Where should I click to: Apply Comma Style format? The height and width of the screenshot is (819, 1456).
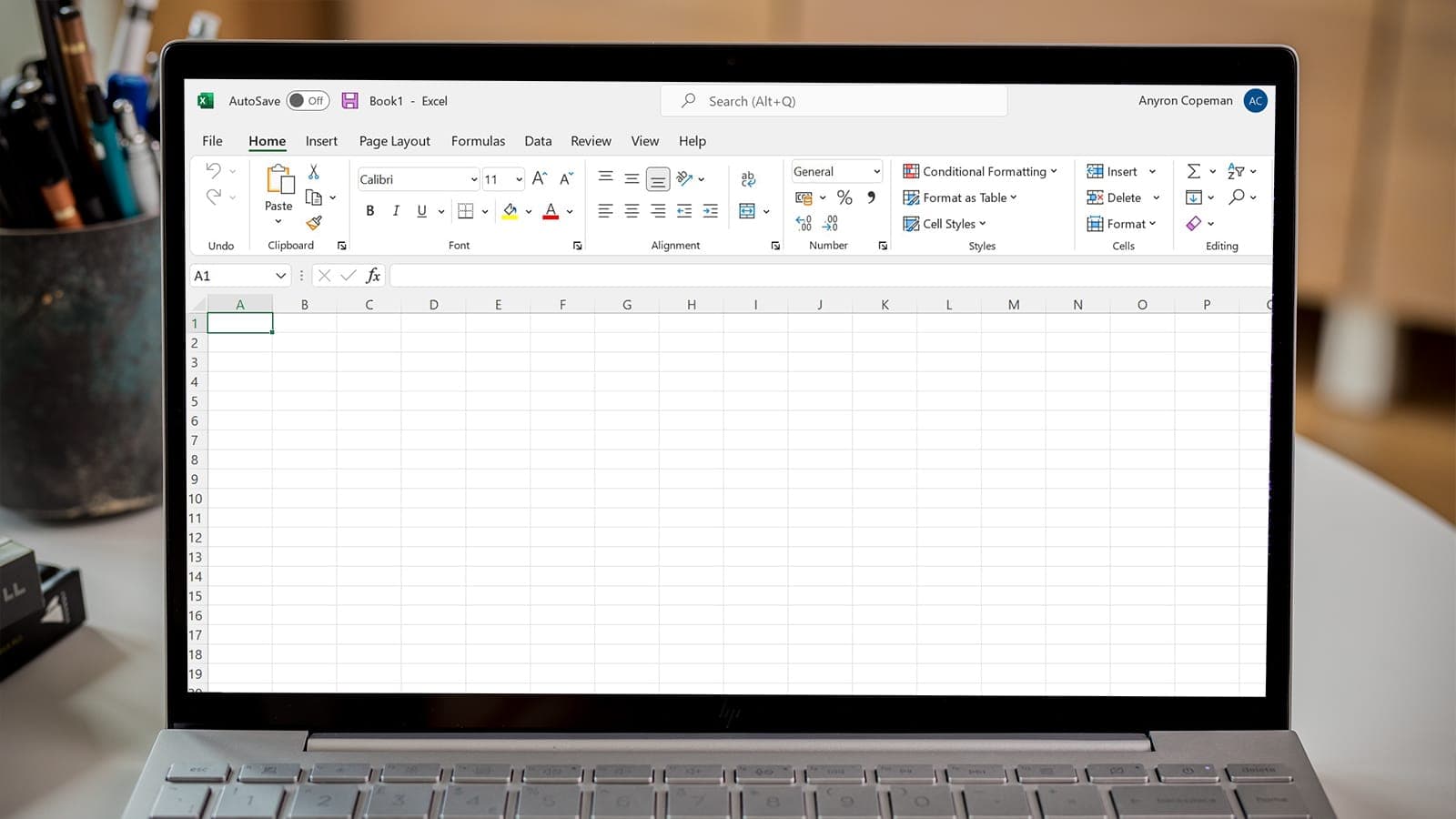tap(872, 197)
